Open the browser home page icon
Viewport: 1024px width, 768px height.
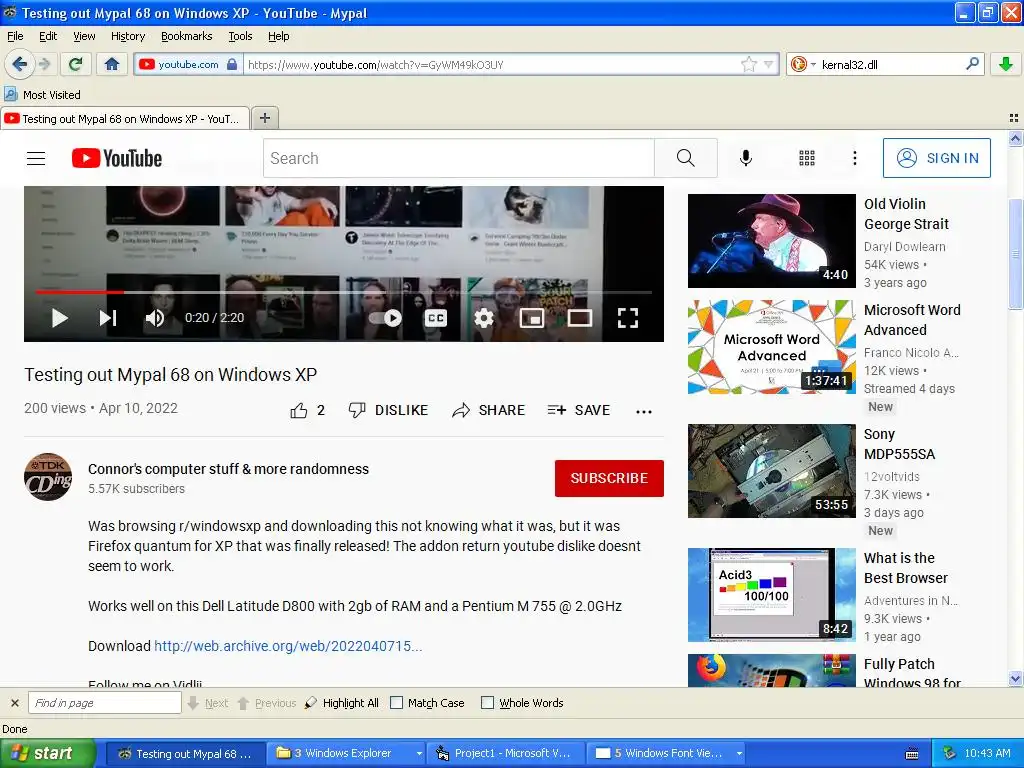coord(112,64)
